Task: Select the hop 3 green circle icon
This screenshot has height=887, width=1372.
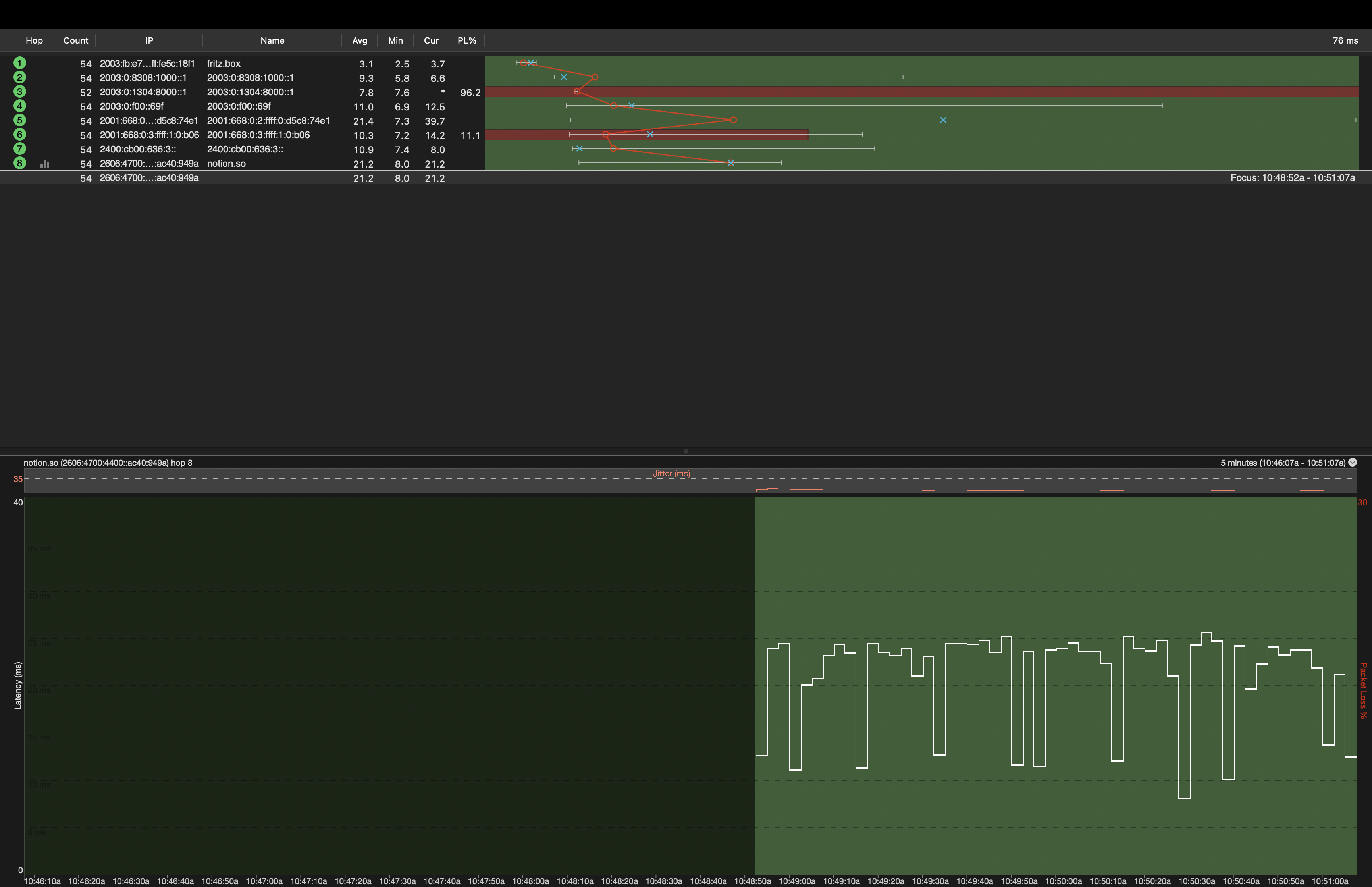Action: tap(19, 92)
